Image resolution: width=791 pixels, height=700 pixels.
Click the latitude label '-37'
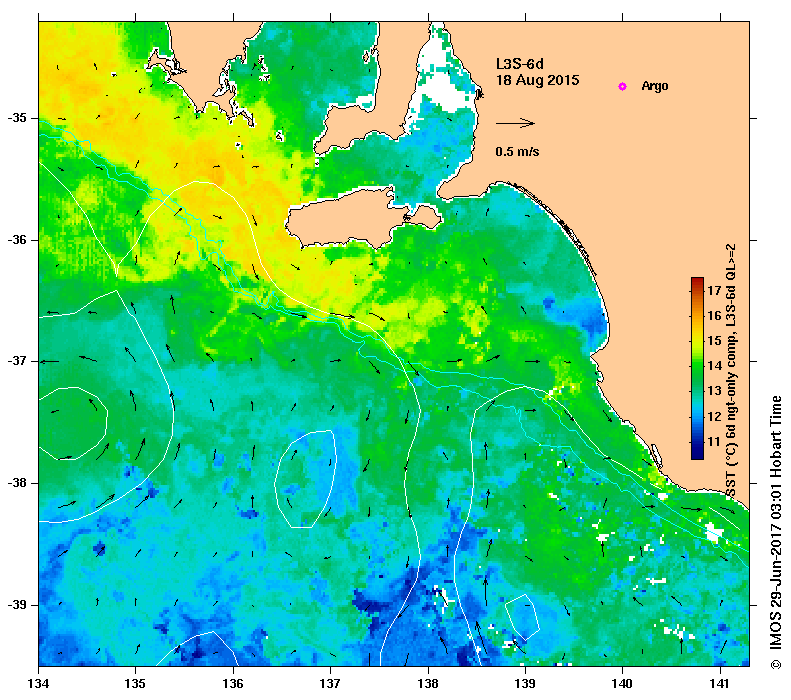17,361
